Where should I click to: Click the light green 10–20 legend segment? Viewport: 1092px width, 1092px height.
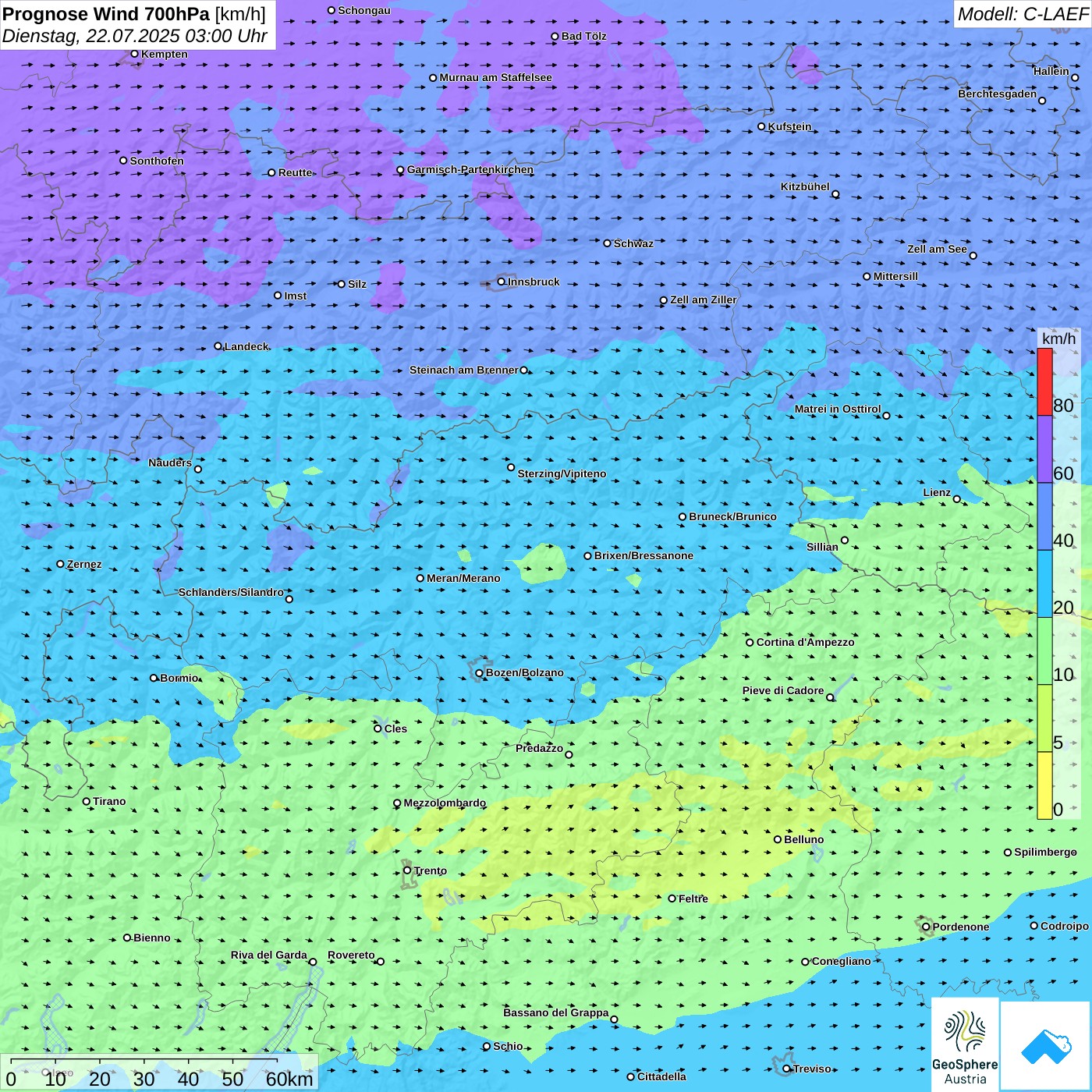point(1044,651)
